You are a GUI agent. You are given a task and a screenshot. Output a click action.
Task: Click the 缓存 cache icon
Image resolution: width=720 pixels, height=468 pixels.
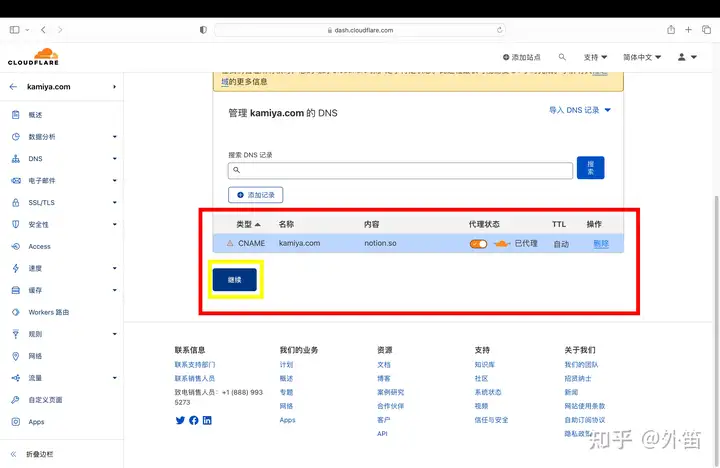point(16,290)
